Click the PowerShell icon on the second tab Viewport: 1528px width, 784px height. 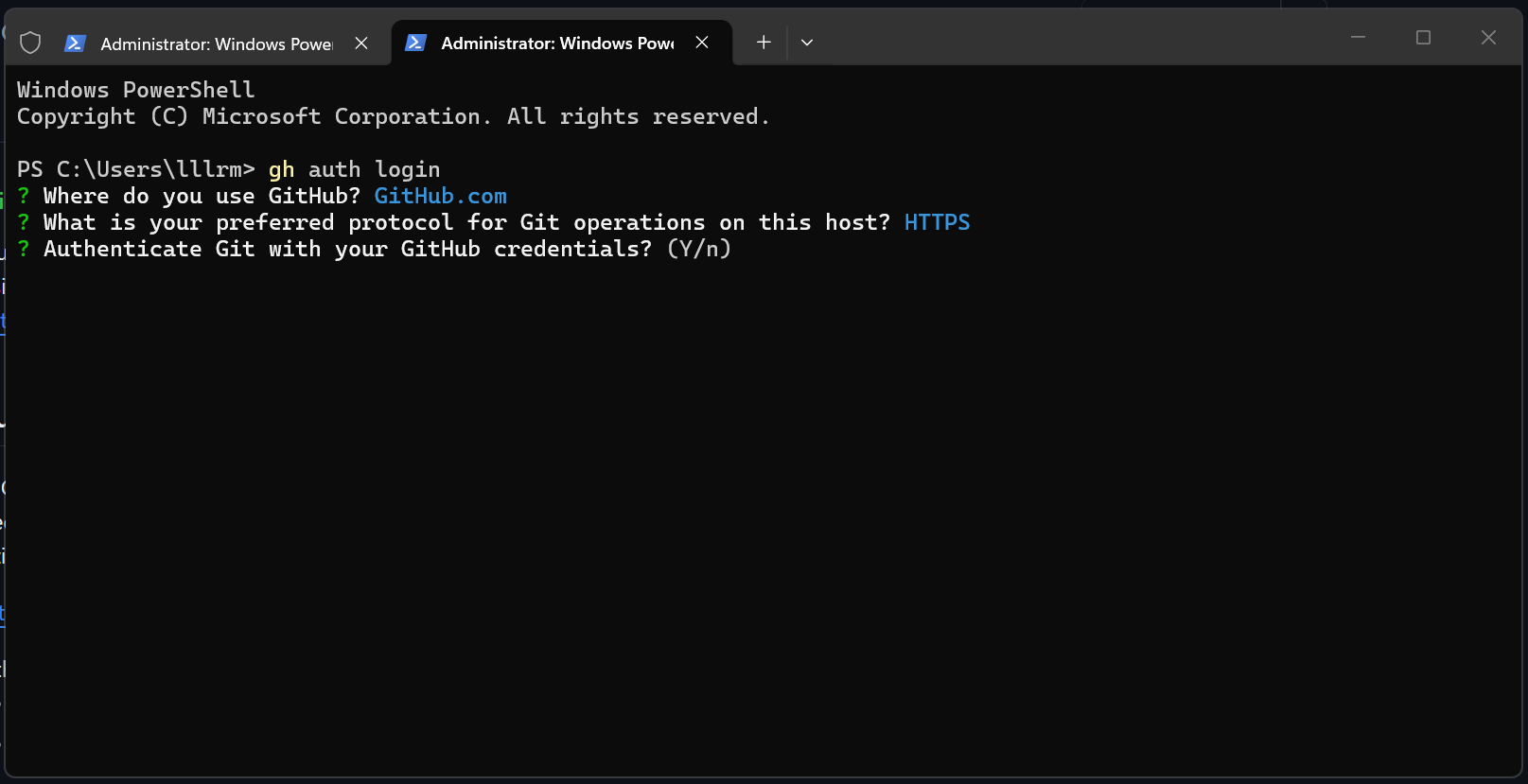(415, 43)
